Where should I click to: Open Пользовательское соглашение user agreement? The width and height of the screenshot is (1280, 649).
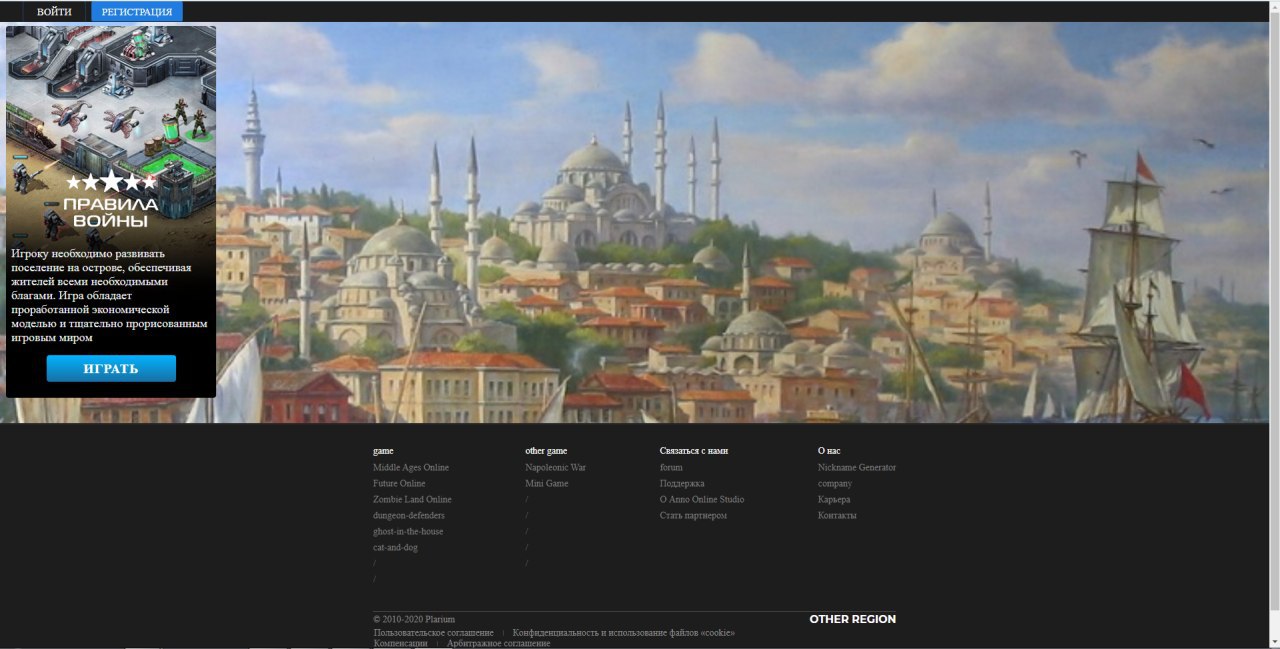pos(433,633)
